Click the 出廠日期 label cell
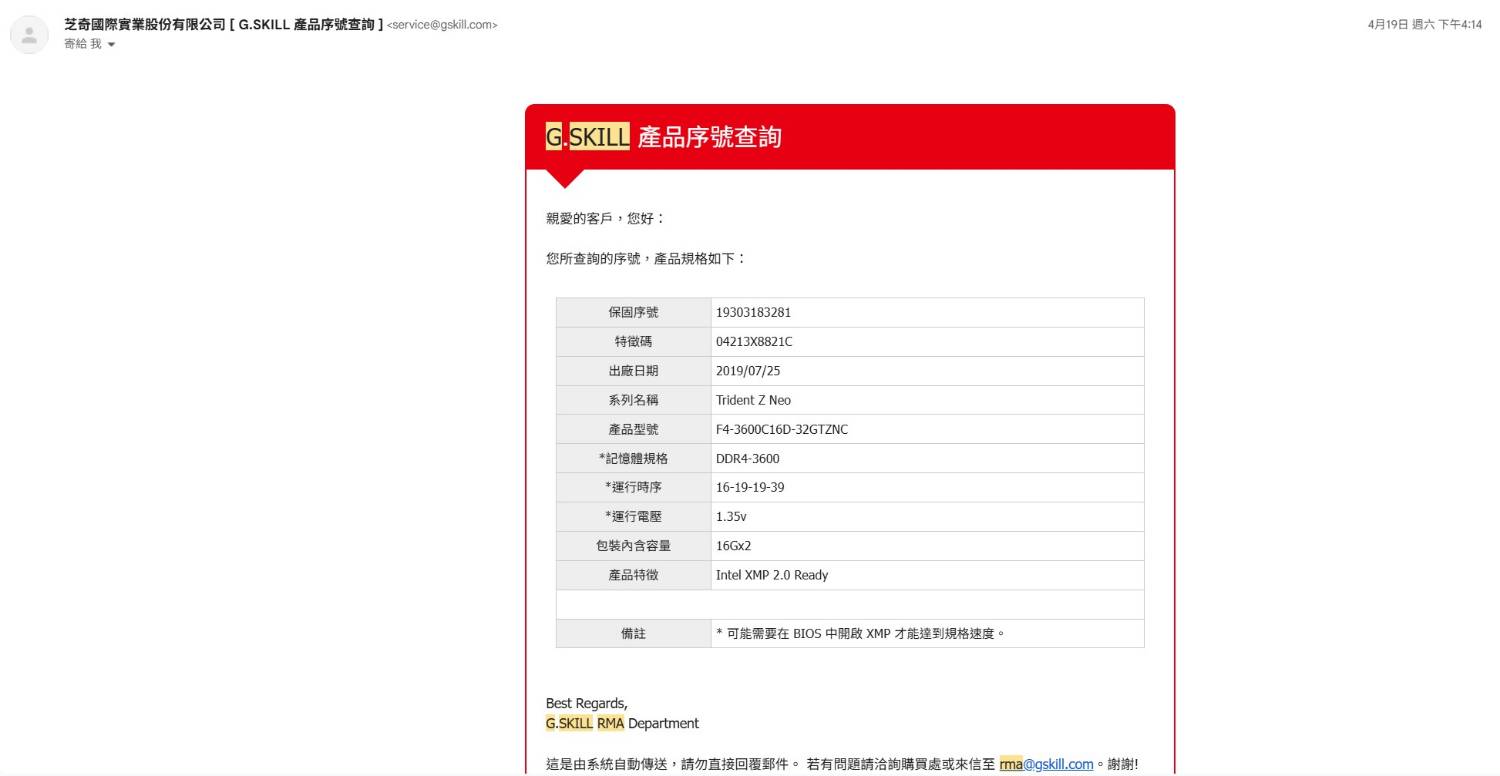The height and width of the screenshot is (776, 1500). [634, 371]
